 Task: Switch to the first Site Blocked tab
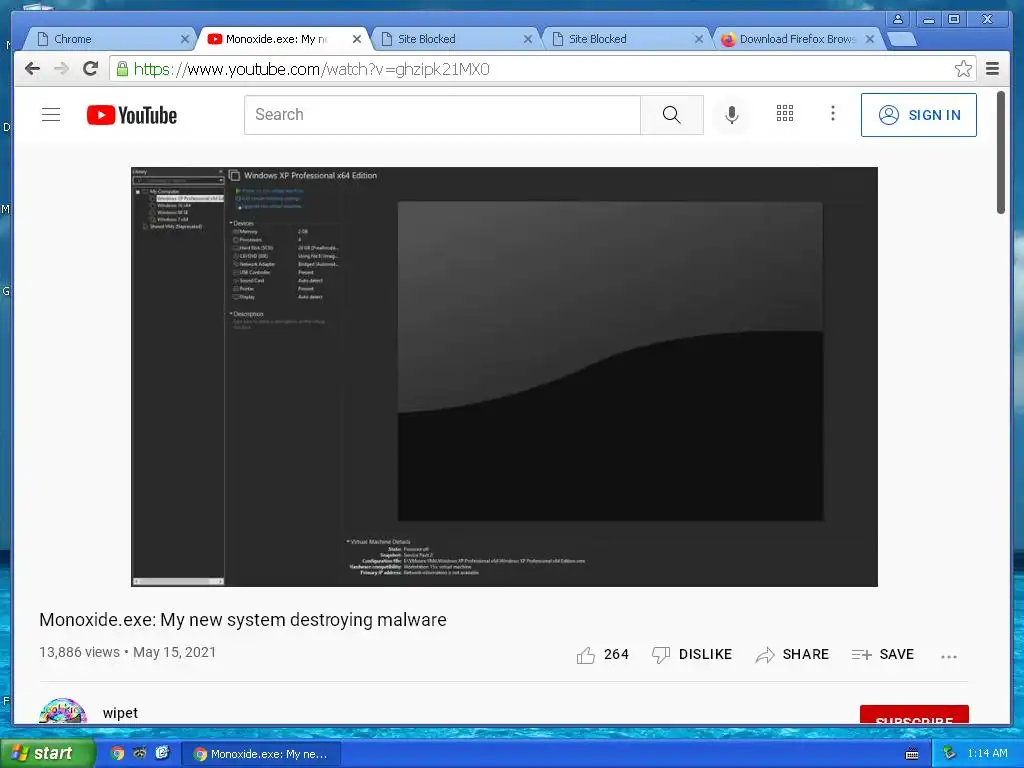(x=455, y=39)
